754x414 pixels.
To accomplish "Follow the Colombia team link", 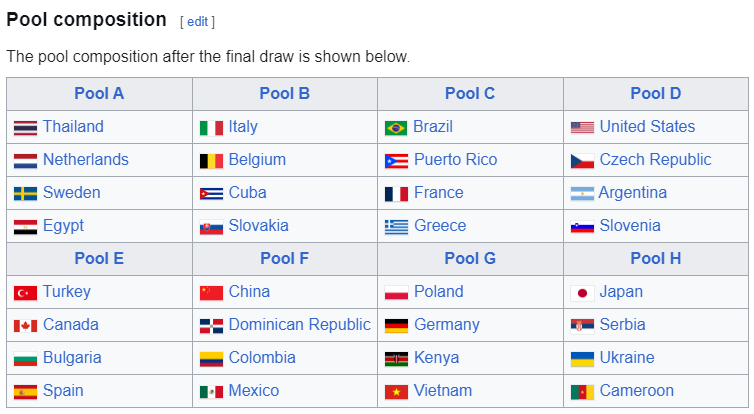I will pyautogui.click(x=262, y=358).
